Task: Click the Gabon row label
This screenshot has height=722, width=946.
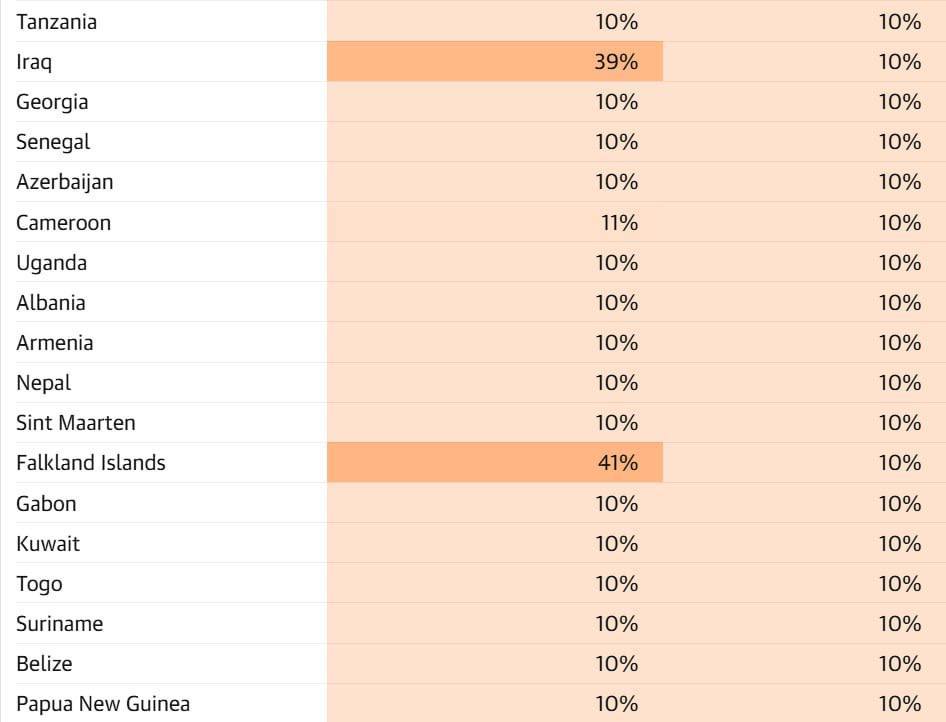Action: [x=46, y=504]
